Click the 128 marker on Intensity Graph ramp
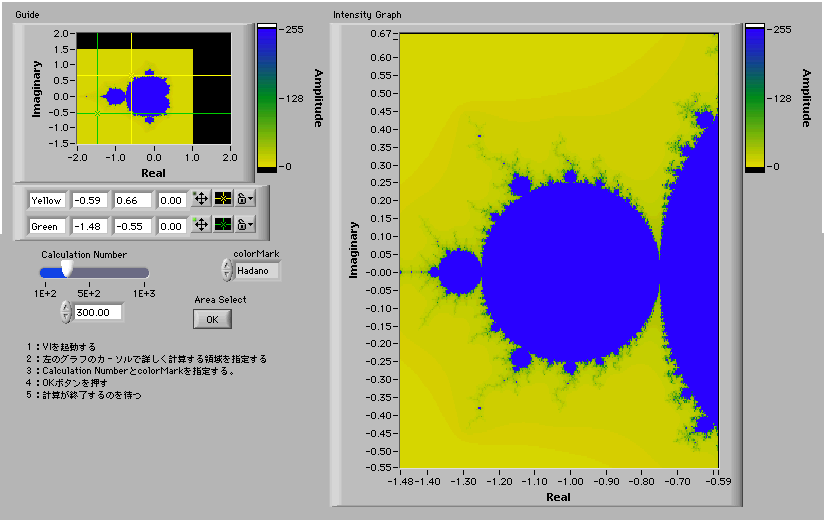This screenshot has height=520, width=824. pyautogui.click(x=782, y=98)
